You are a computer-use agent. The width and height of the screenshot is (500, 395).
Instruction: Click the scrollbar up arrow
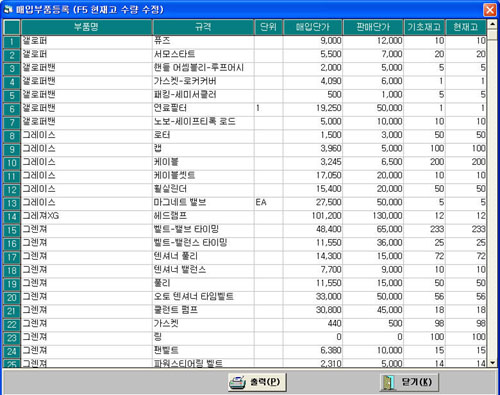point(492,24)
